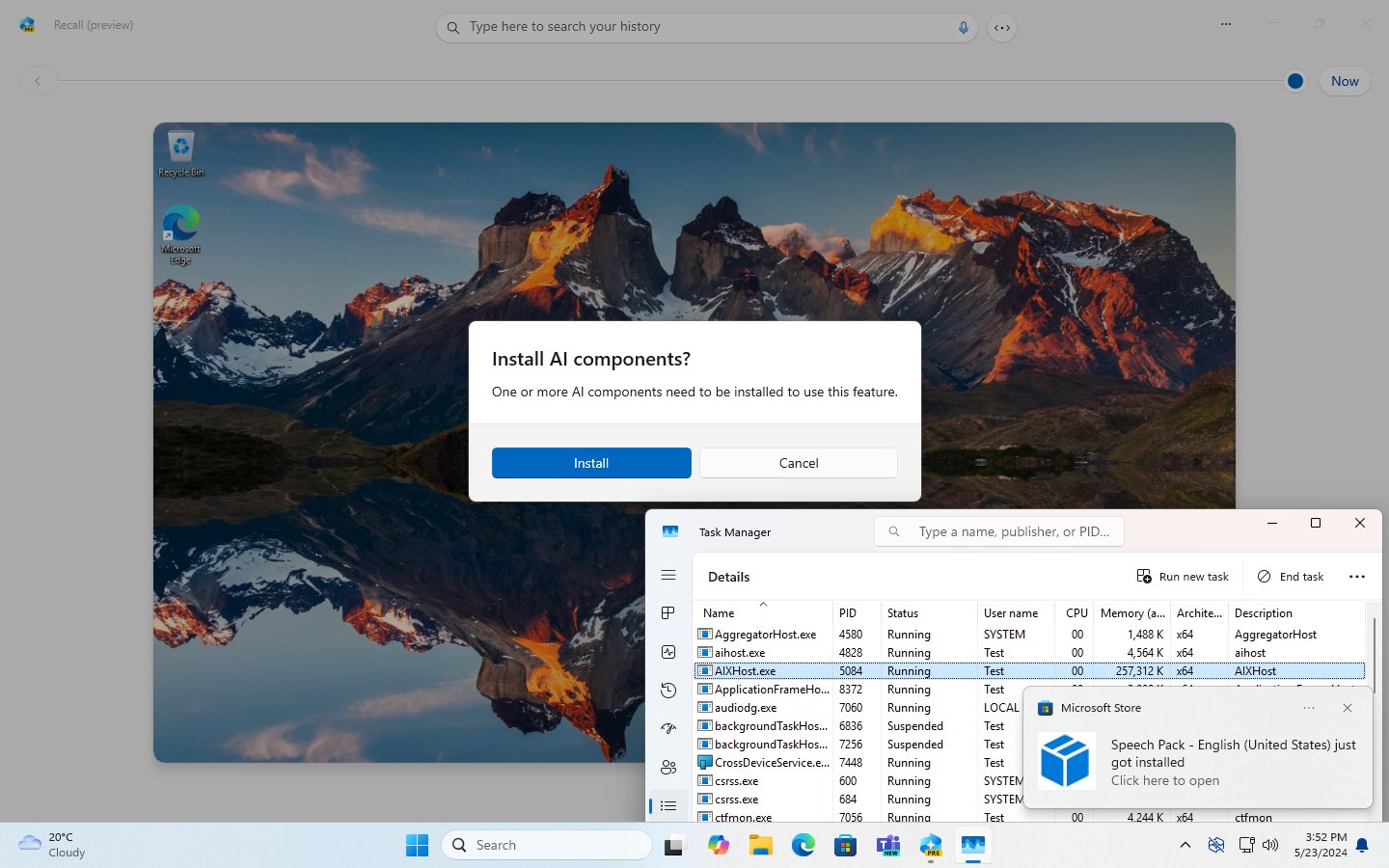The height and width of the screenshot is (868, 1389).
Task: Select csrss.exe row with PID 684
Action: coord(858,800)
